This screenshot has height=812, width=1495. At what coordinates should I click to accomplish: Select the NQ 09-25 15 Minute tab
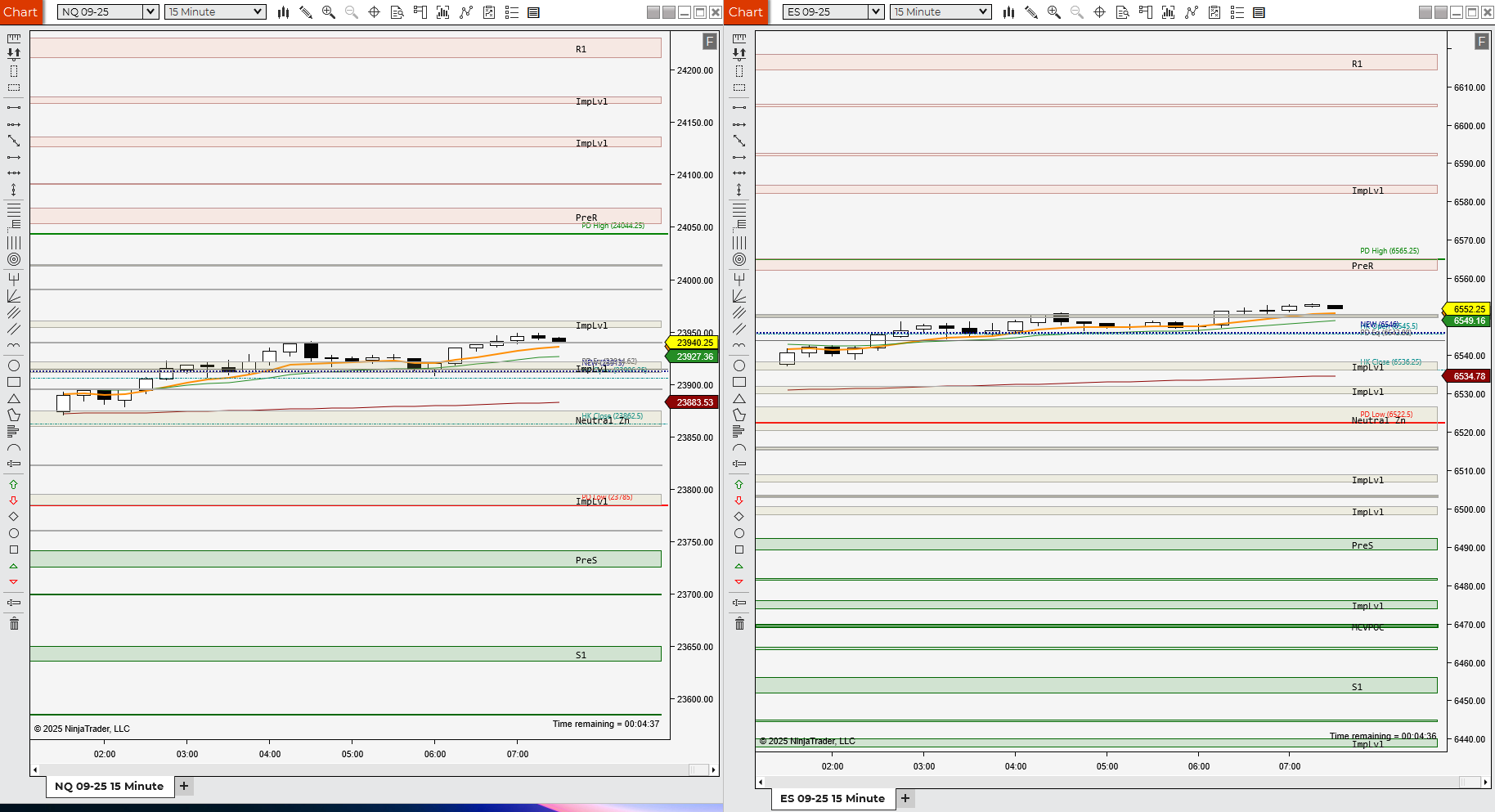coord(110,786)
